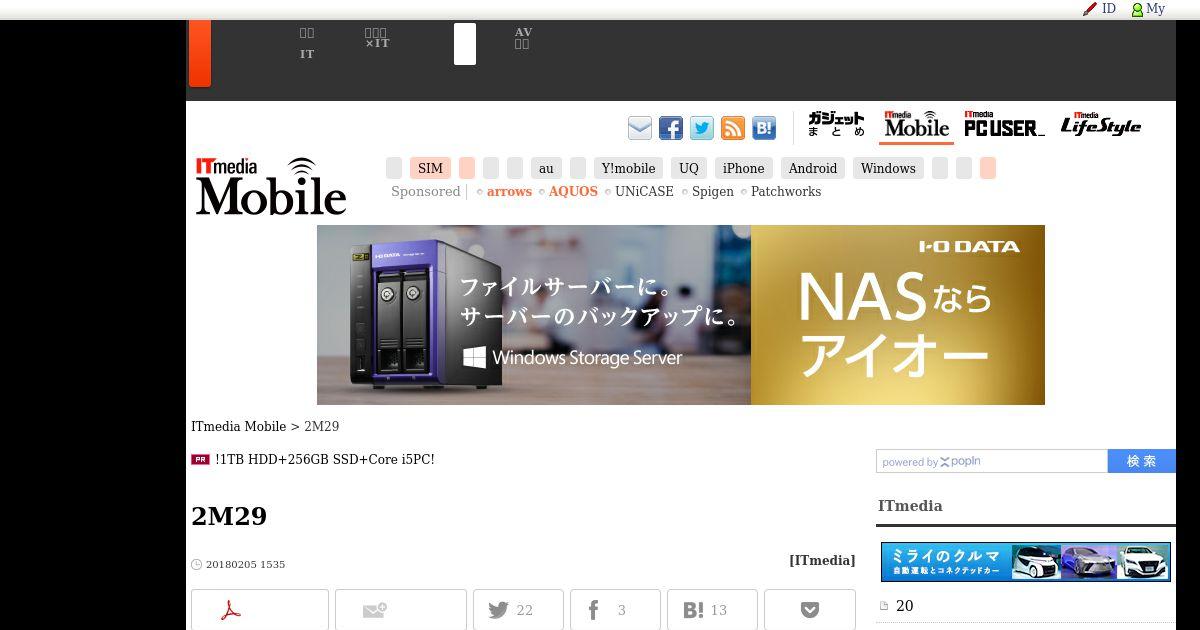Click the popIn search input field
Image resolution: width=1200 pixels, height=630 pixels.
[992, 461]
